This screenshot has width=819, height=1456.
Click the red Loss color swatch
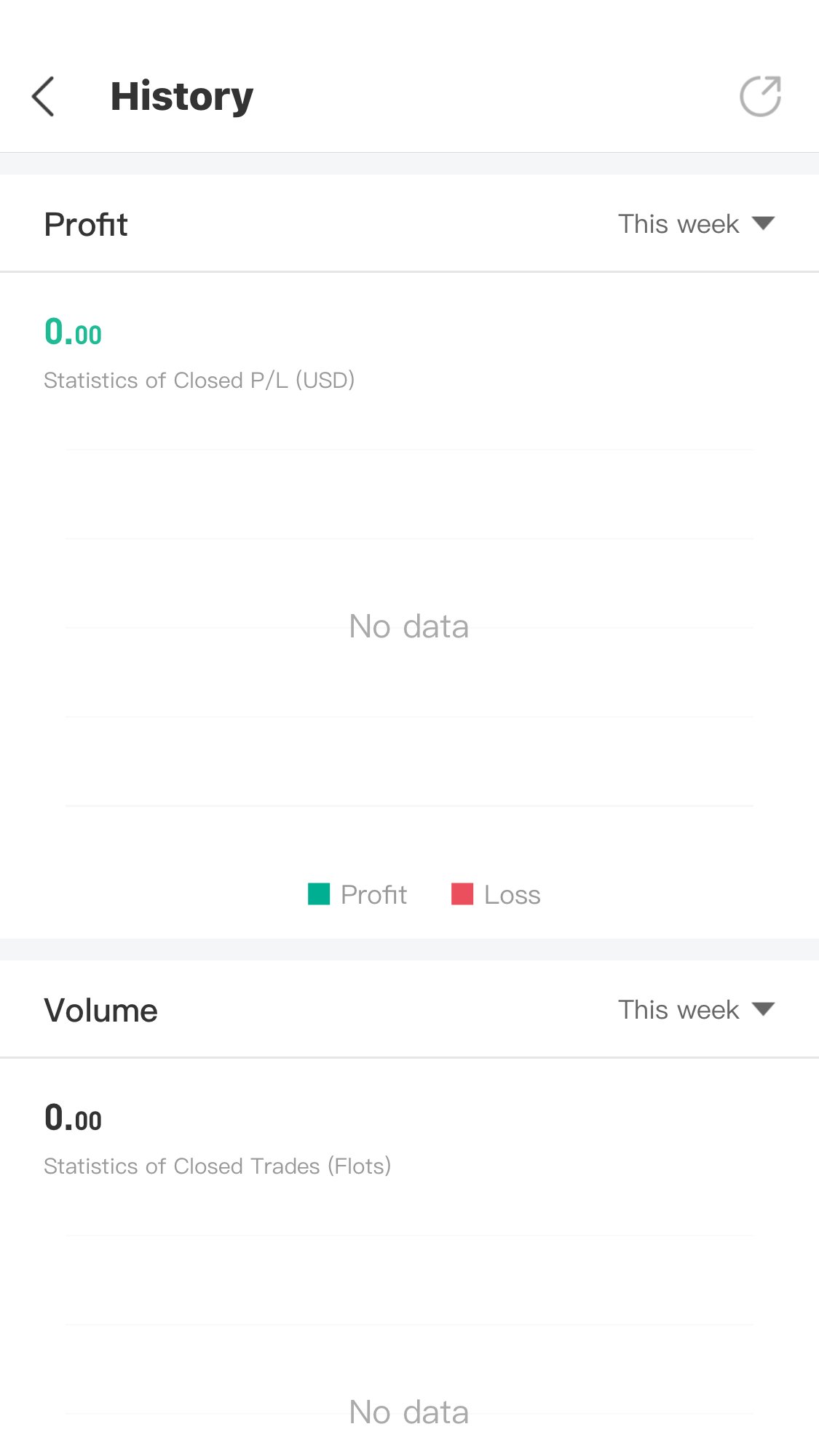click(462, 894)
